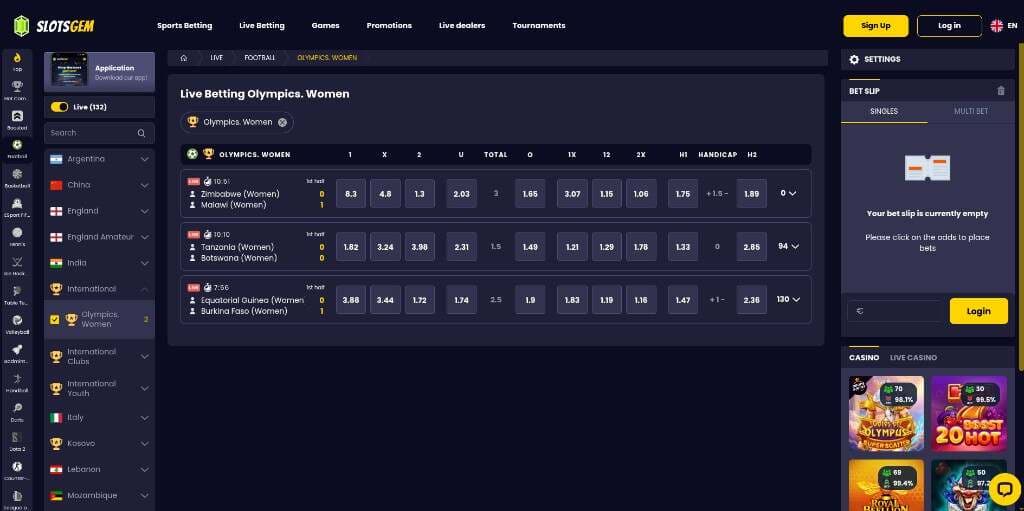Open Gates of Olympus game thumbnail

886,414
